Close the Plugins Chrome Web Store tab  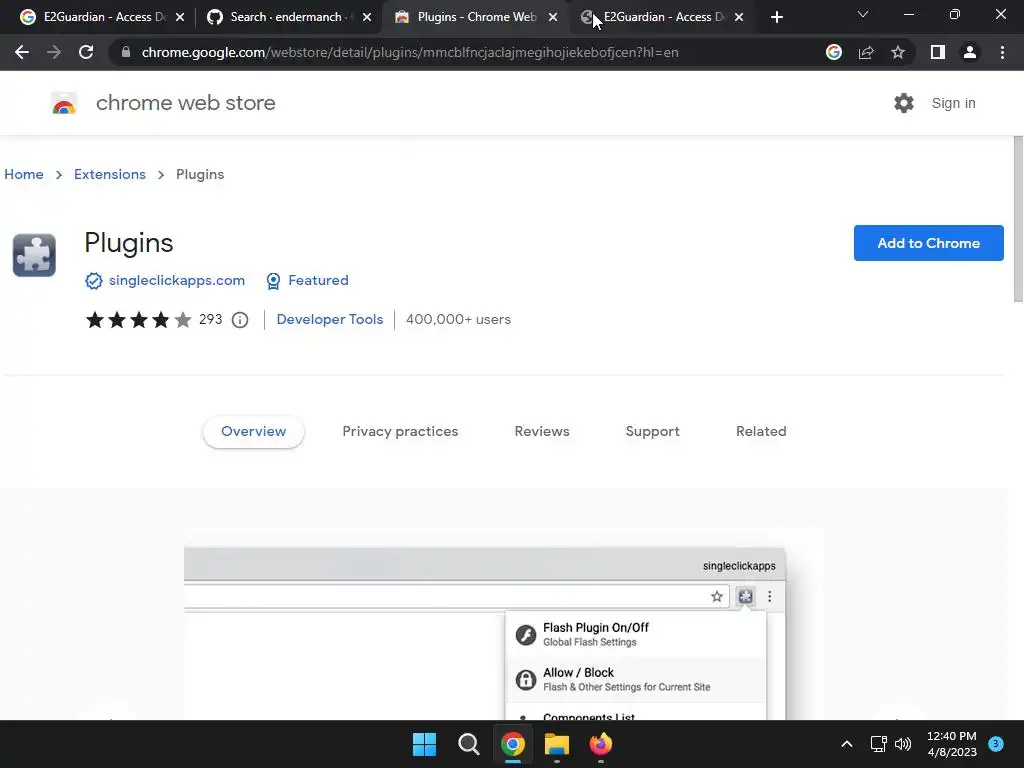coord(553,17)
